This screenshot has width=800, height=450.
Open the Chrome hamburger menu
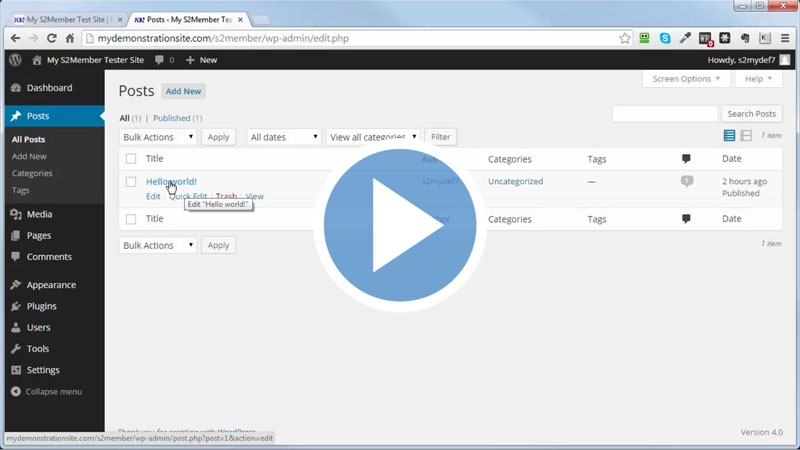(x=785, y=38)
